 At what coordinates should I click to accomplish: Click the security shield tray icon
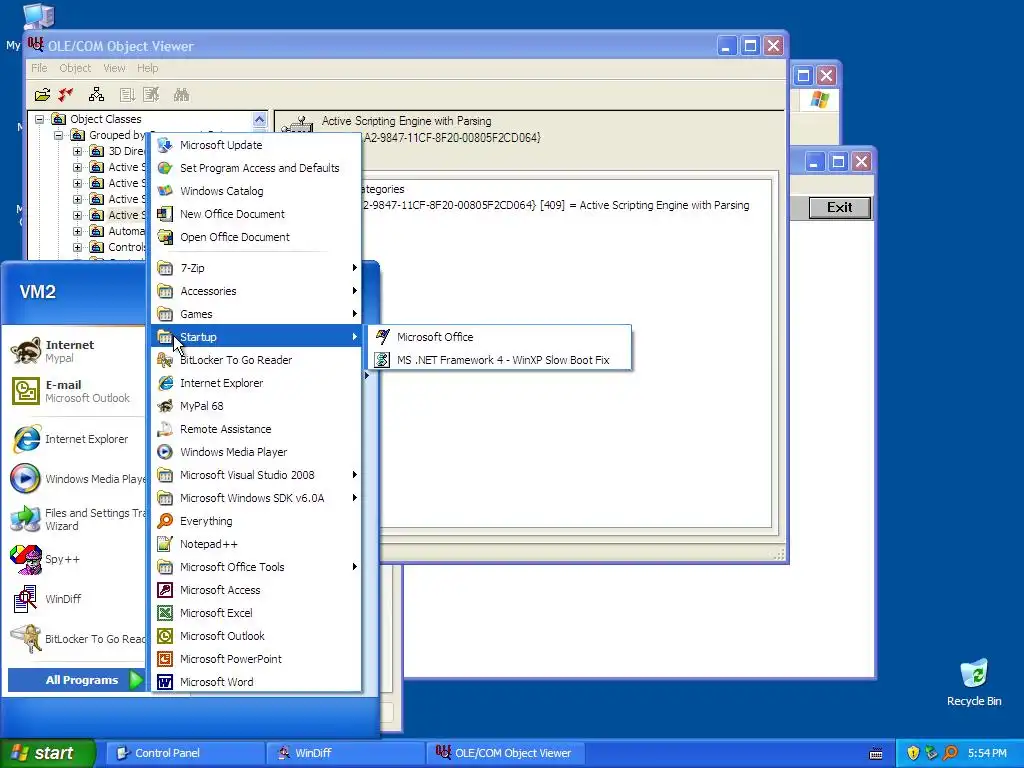pyautogui.click(x=913, y=753)
